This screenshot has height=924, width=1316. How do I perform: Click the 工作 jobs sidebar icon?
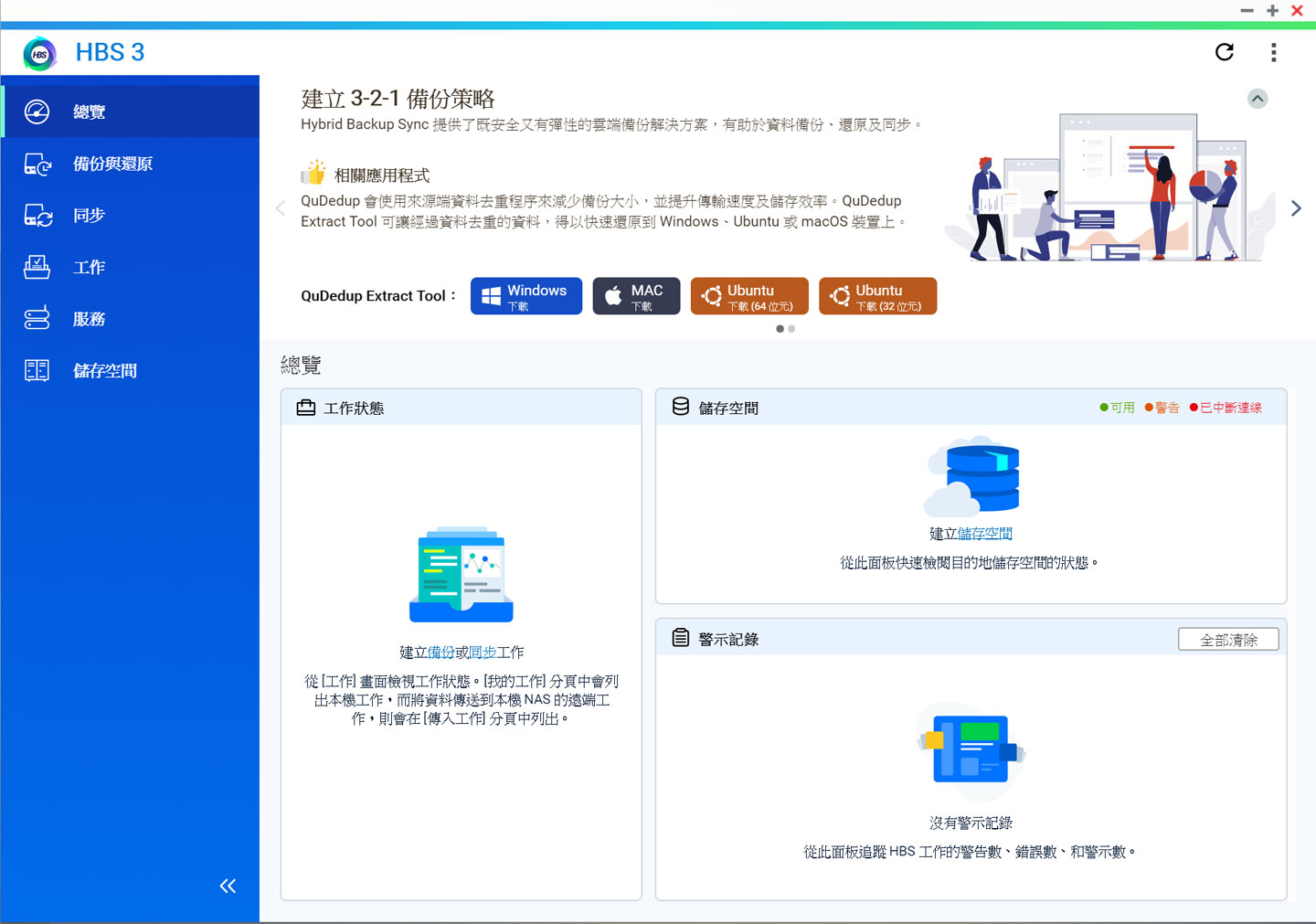tap(37, 267)
